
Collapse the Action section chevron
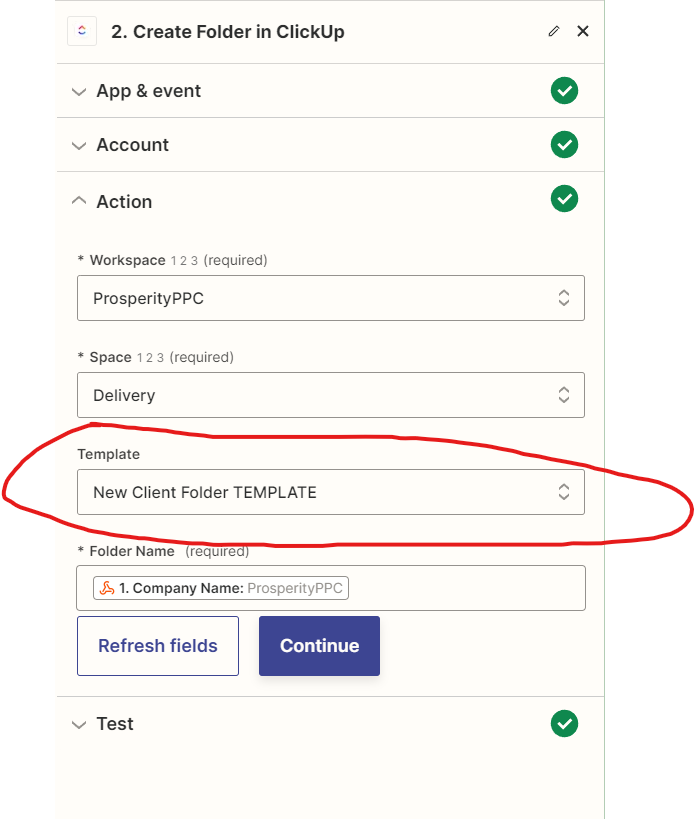coord(79,201)
